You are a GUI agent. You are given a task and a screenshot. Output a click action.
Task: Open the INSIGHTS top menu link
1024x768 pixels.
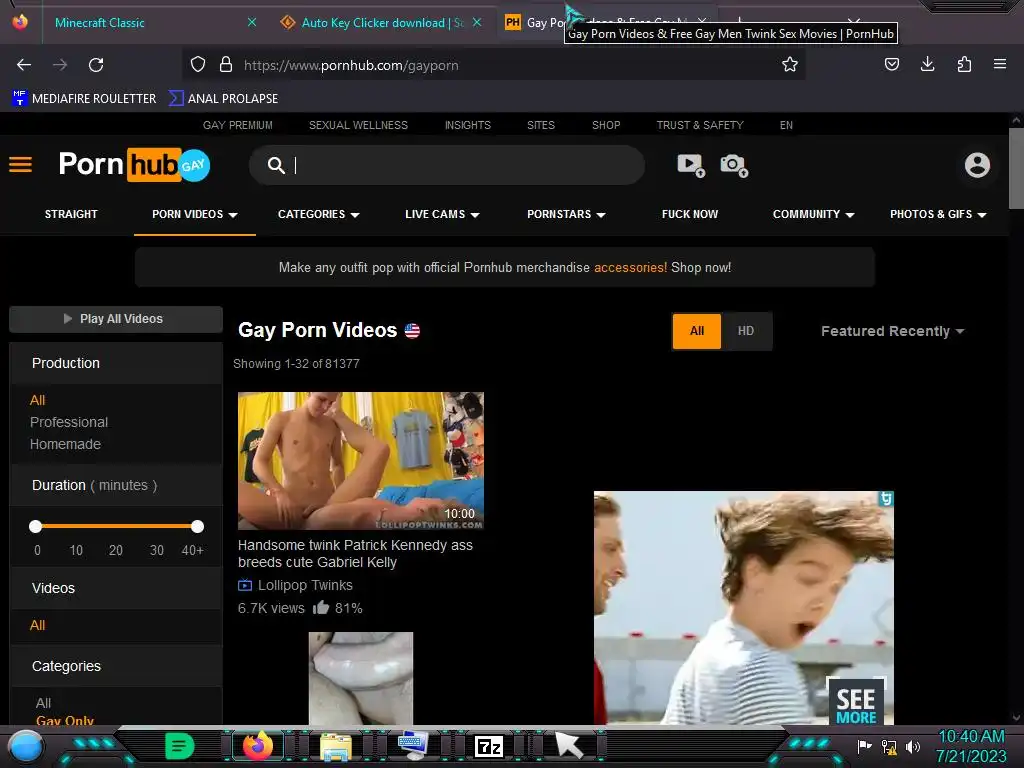tap(468, 125)
